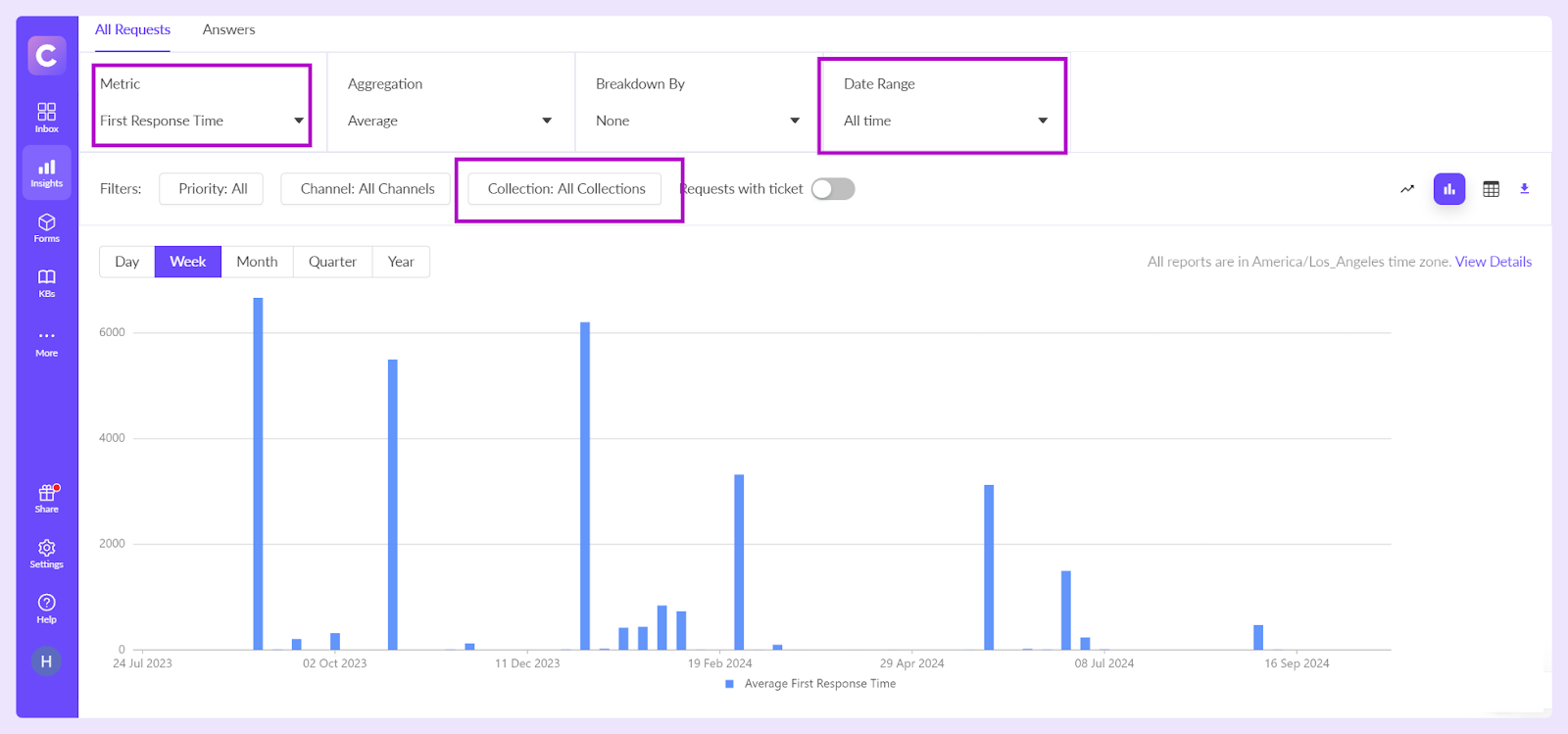The image size is (1568, 734).
Task: Open the Aggregation dropdown
Action: [451, 121]
